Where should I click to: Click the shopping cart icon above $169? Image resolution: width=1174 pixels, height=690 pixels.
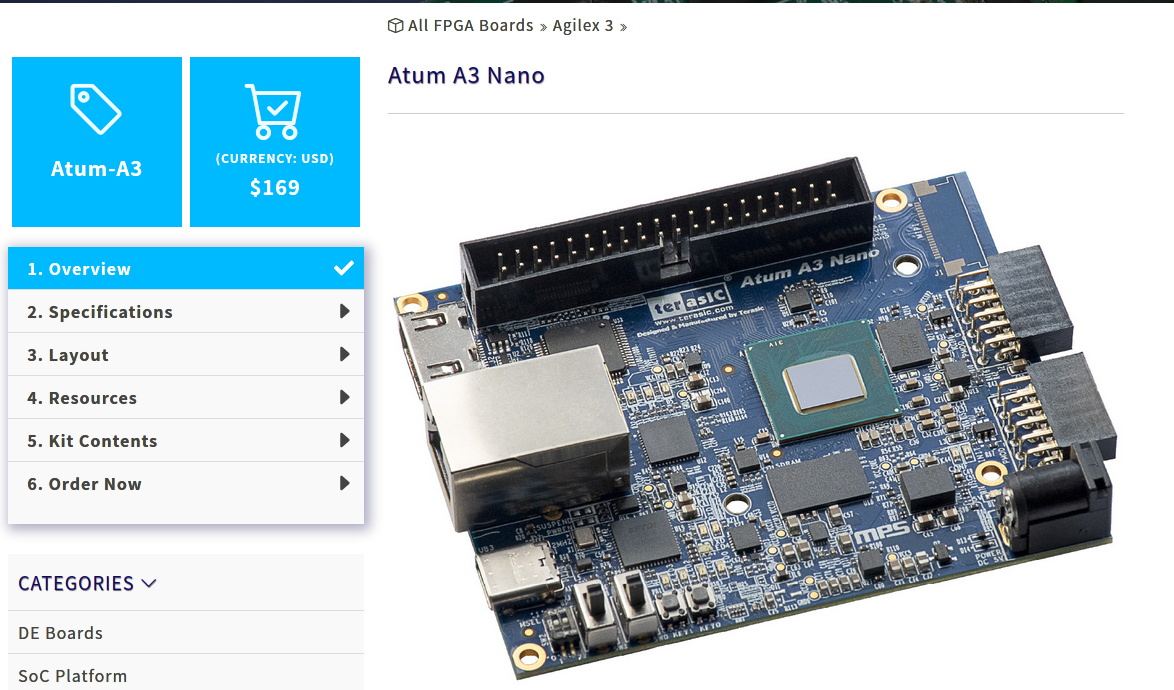point(274,112)
